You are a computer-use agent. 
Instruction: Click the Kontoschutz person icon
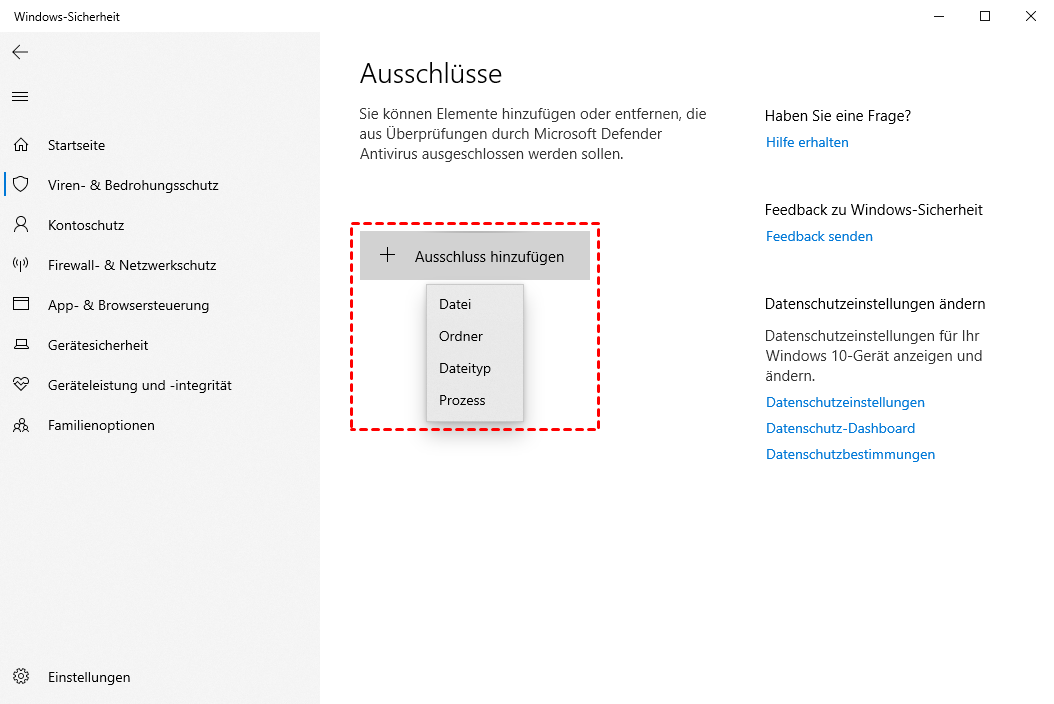[x=21, y=225]
